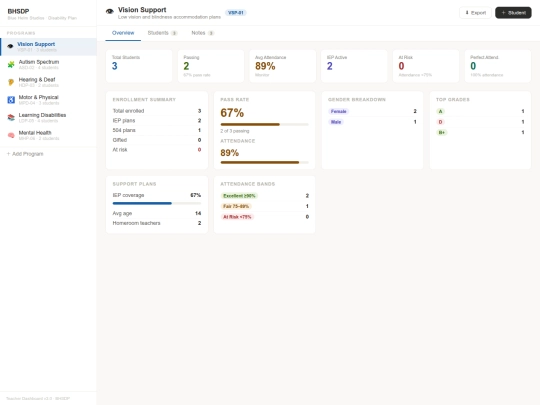Click the At Risk stat card
This screenshot has height=405, width=540.
[x=426, y=66]
